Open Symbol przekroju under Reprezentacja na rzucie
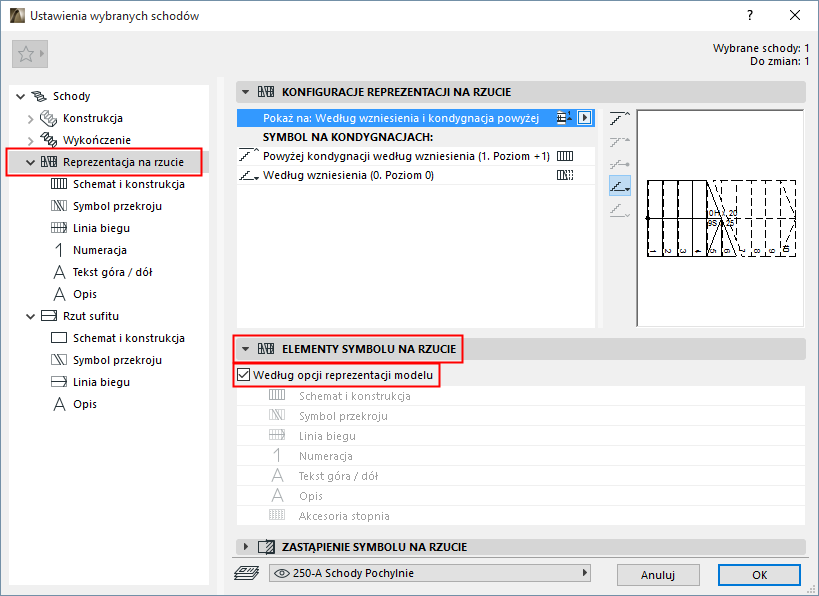819x596 pixels. (x=118, y=206)
